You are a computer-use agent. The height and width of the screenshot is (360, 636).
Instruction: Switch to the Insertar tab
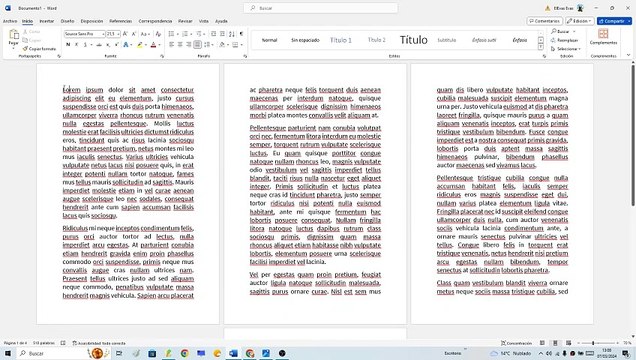coord(47,21)
